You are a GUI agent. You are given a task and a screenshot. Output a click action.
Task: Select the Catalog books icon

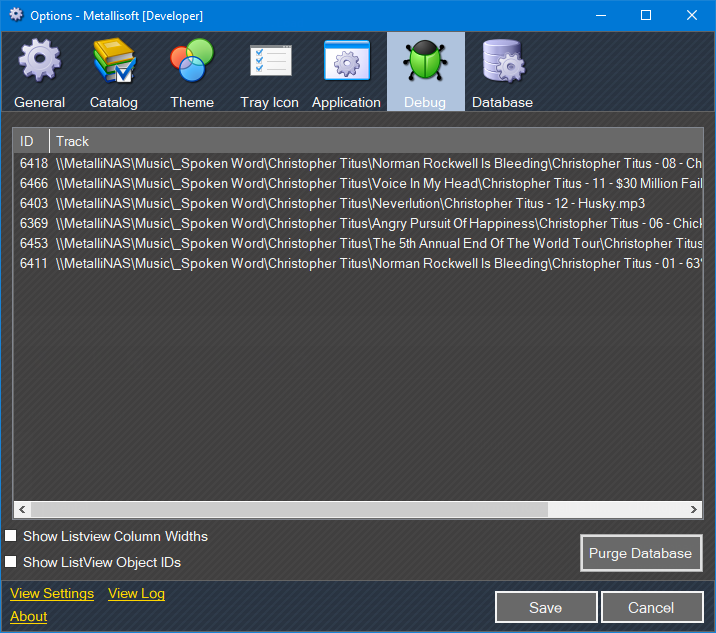click(114, 62)
